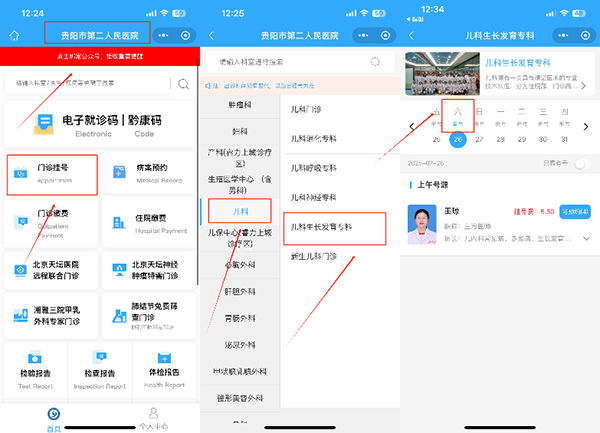Image resolution: width=600 pixels, height=433 pixels.
Task: Toggle 只看有号 availability switch
Action: pos(582,164)
